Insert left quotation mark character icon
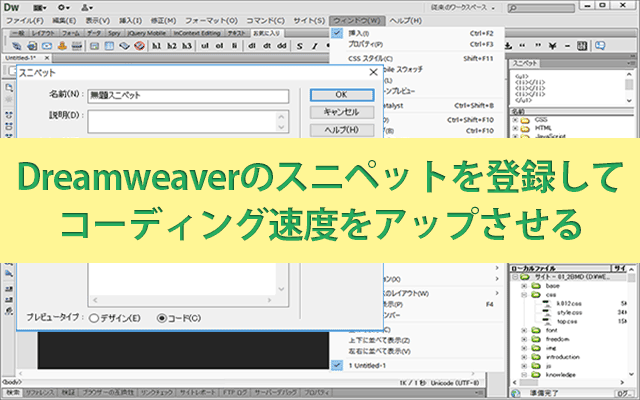The image size is (640, 400). [x=522, y=46]
